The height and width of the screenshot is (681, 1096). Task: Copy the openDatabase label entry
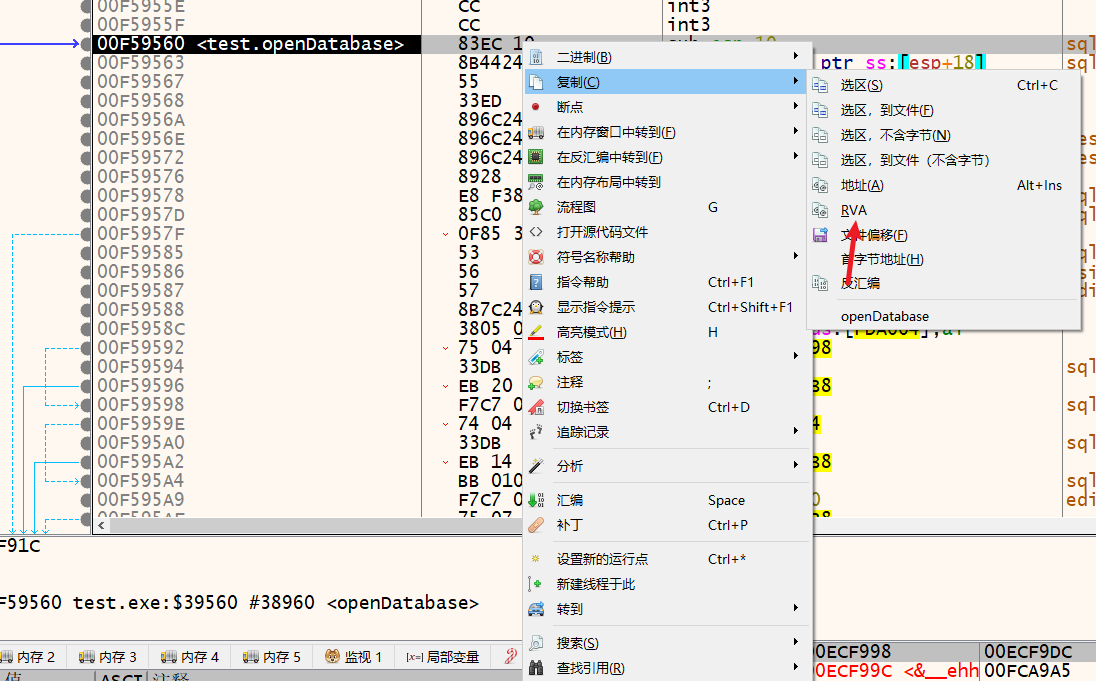pyautogui.click(x=884, y=316)
